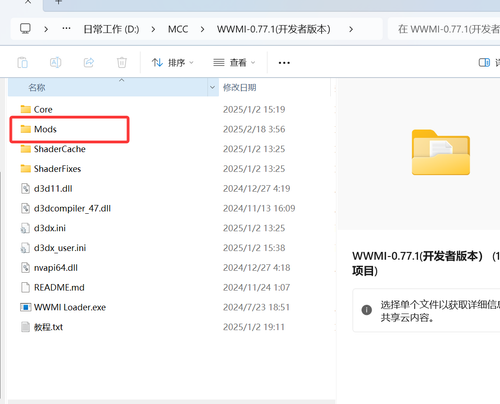Open the 排序 sort dropdown
This screenshot has width=500, height=404.
pyautogui.click(x=172, y=62)
